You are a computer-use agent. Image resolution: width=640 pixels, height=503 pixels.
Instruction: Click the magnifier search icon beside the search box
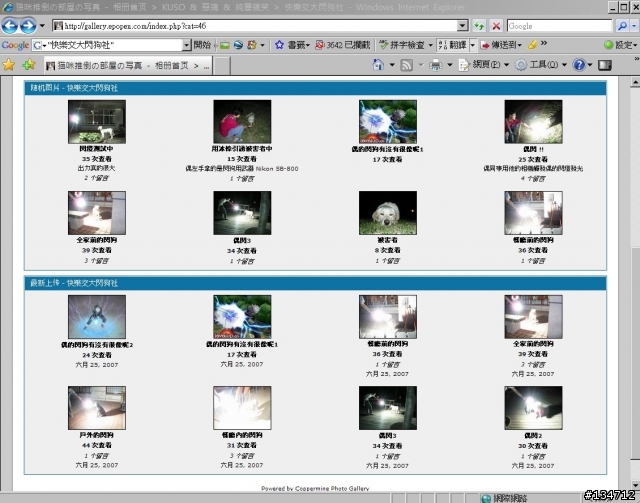[622, 26]
